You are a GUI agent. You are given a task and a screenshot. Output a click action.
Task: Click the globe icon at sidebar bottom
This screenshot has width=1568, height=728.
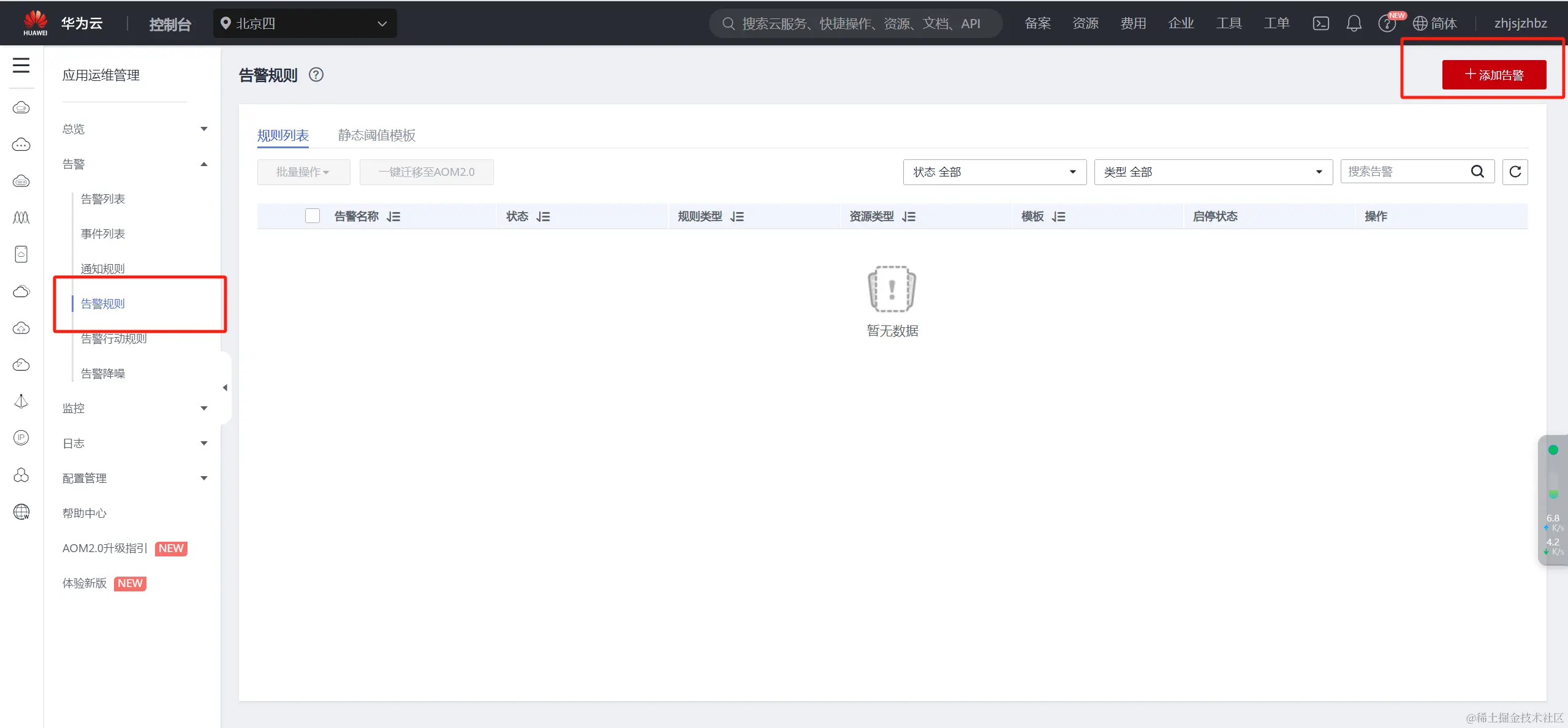(x=21, y=512)
